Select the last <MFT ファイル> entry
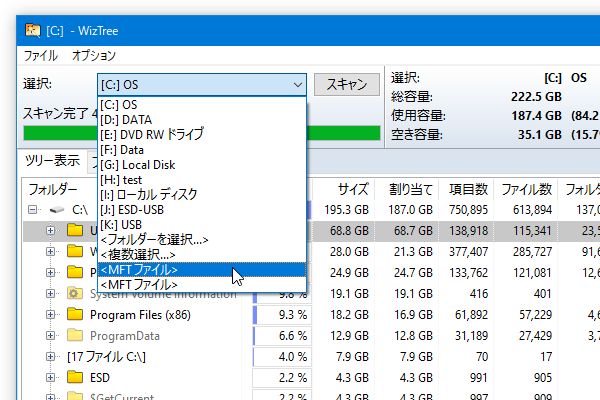The height and width of the screenshot is (400, 600). (202, 284)
